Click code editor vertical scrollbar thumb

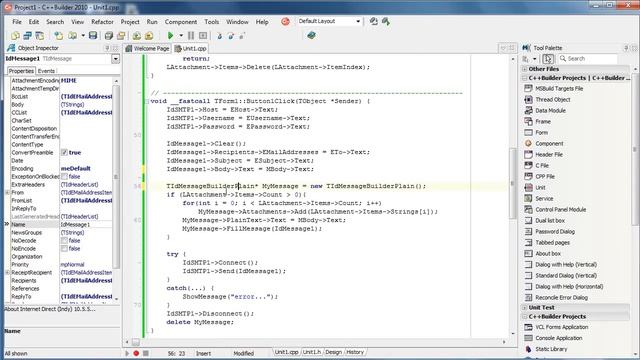[x=513, y=184]
